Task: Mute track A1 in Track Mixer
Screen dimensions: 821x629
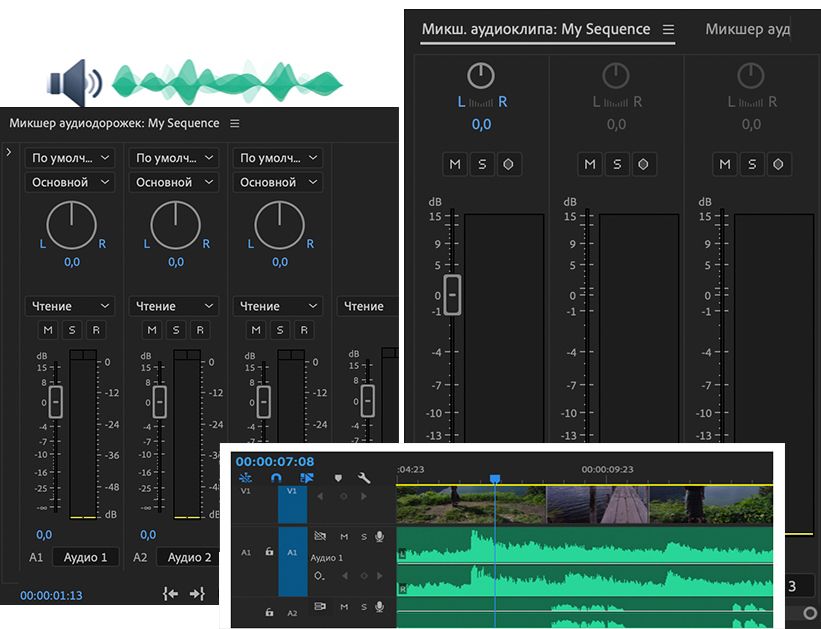Action: click(x=48, y=330)
